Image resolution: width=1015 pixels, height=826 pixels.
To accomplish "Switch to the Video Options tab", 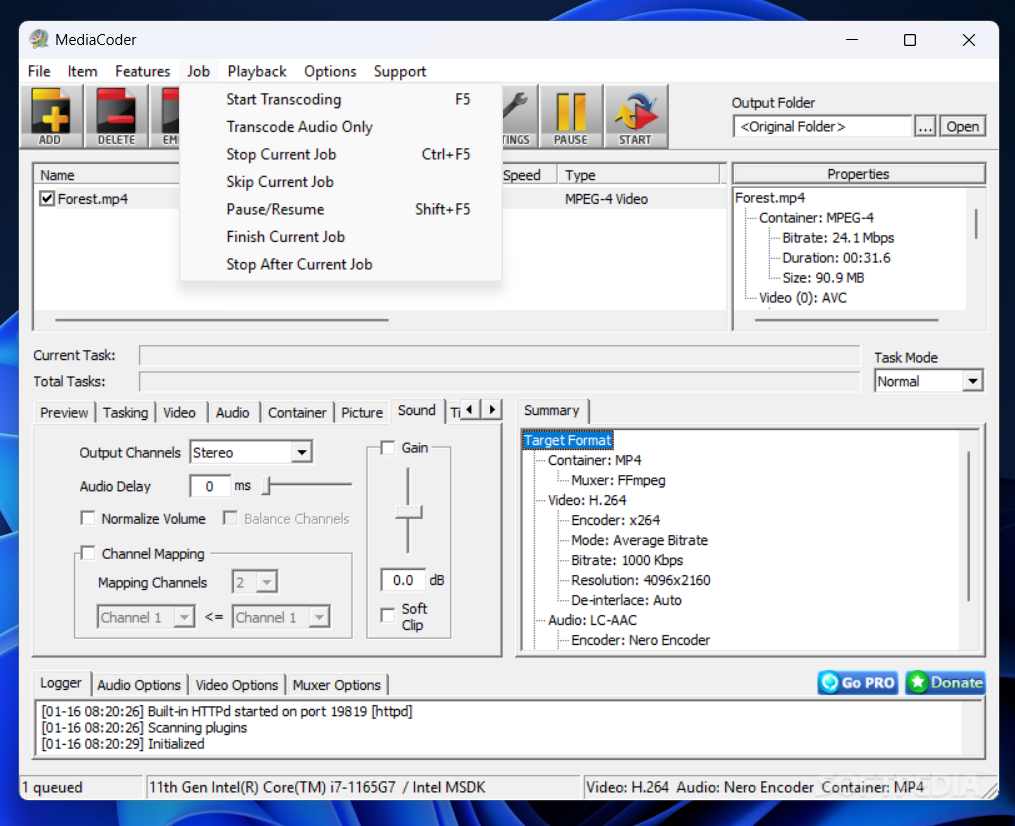I will [236, 685].
